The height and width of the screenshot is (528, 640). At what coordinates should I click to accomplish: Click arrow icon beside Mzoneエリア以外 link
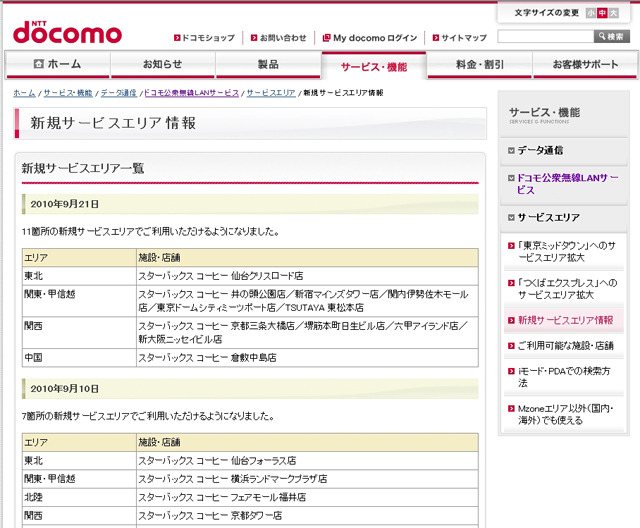pos(511,408)
